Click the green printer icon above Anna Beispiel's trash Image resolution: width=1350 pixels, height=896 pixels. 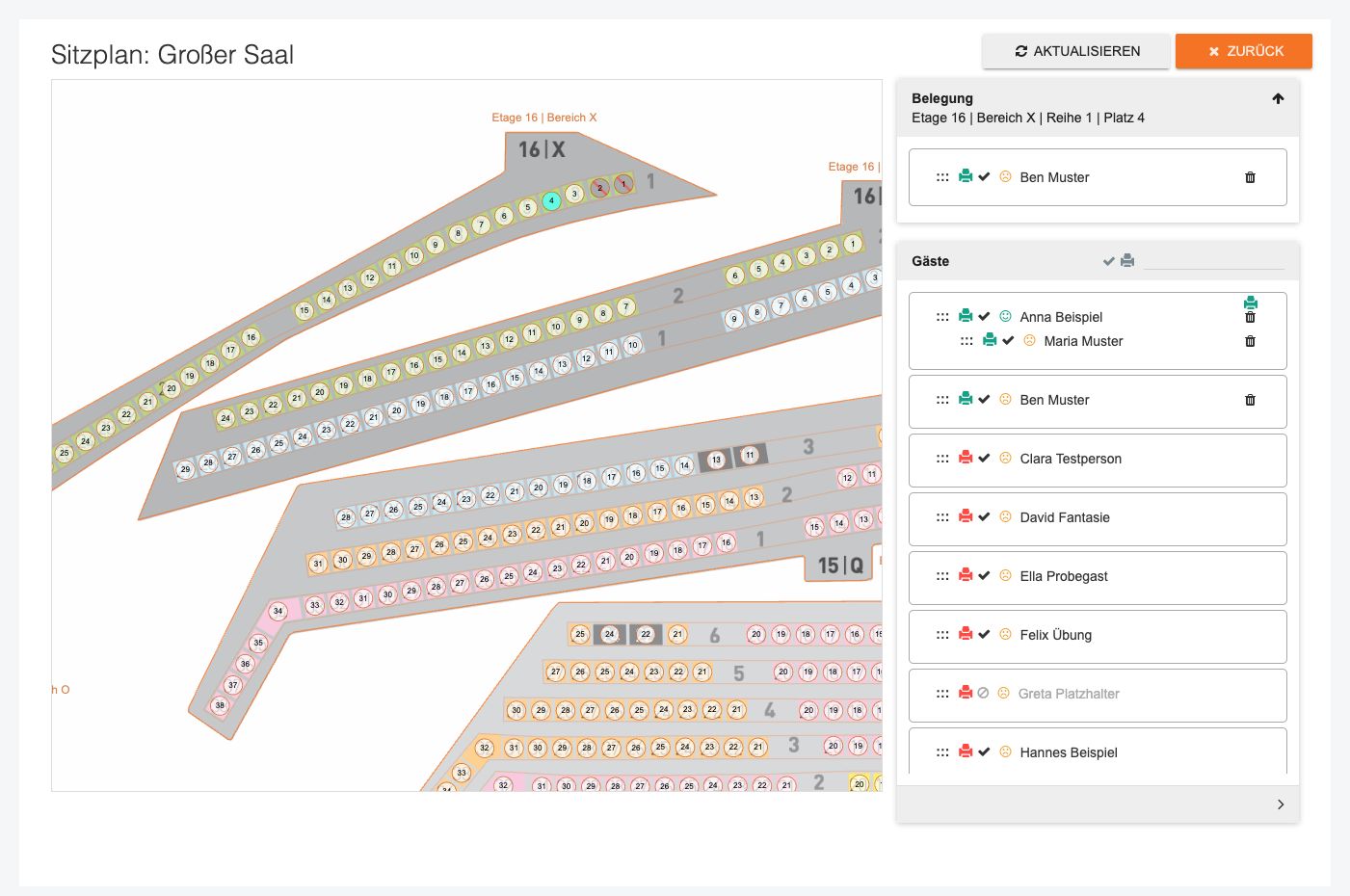click(x=1250, y=303)
